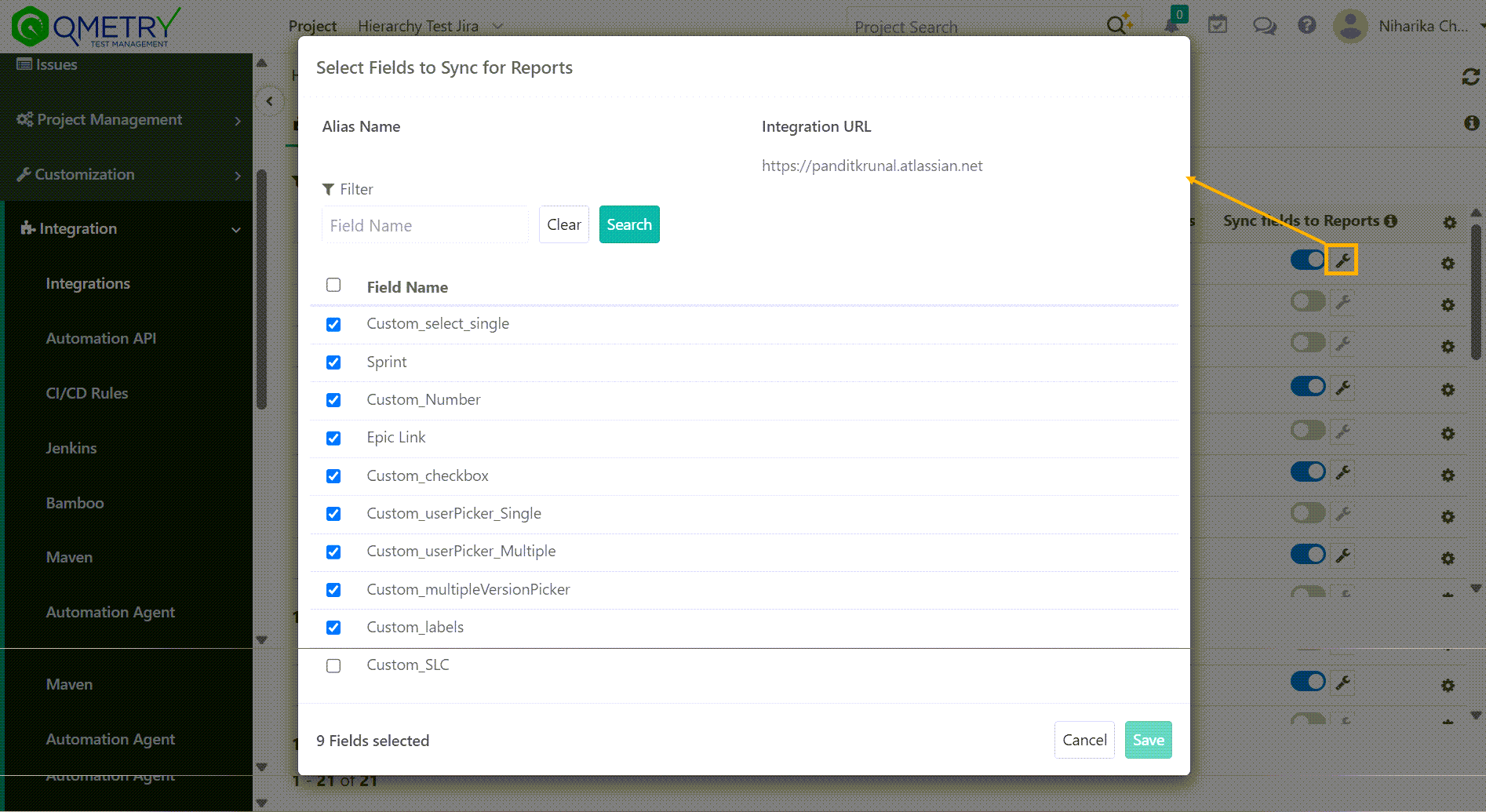Select Jenkins in the sidebar
Viewport: 1486px width, 812px height.
pos(71,448)
